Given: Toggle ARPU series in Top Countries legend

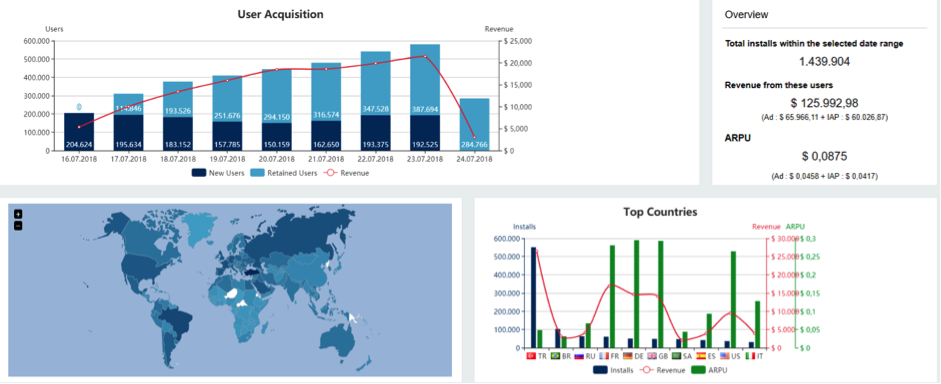Looking at the screenshot, I should point(709,370).
